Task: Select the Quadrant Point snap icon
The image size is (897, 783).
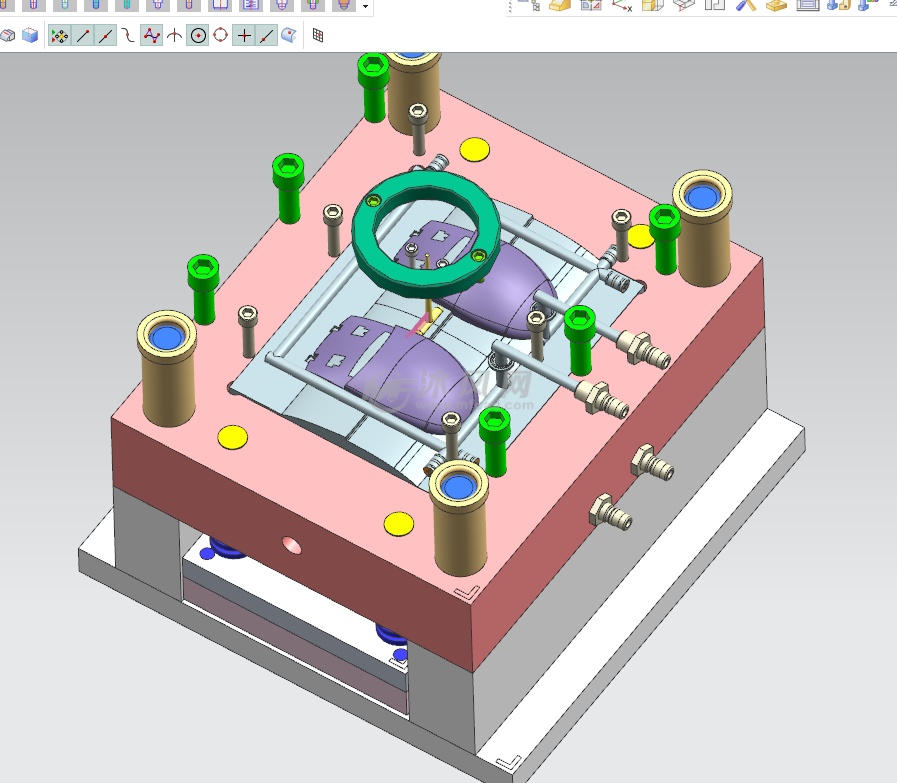Action: coord(220,36)
